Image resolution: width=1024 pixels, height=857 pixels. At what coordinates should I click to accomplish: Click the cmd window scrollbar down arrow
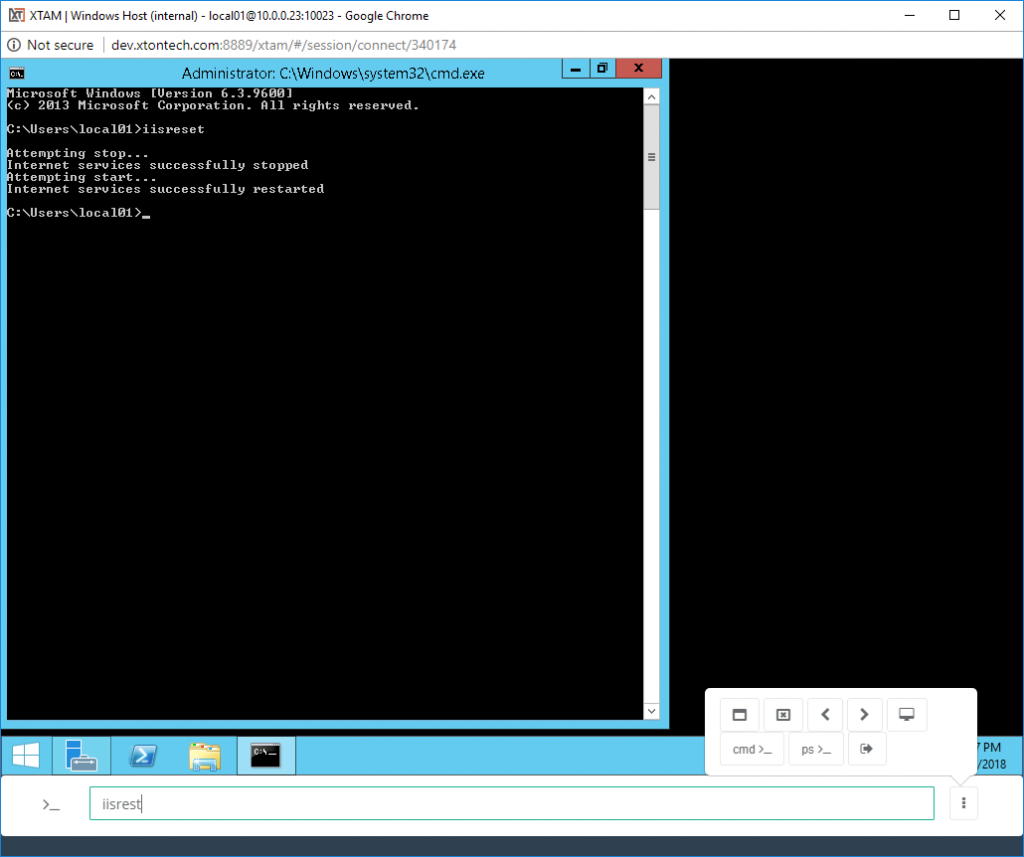click(651, 710)
